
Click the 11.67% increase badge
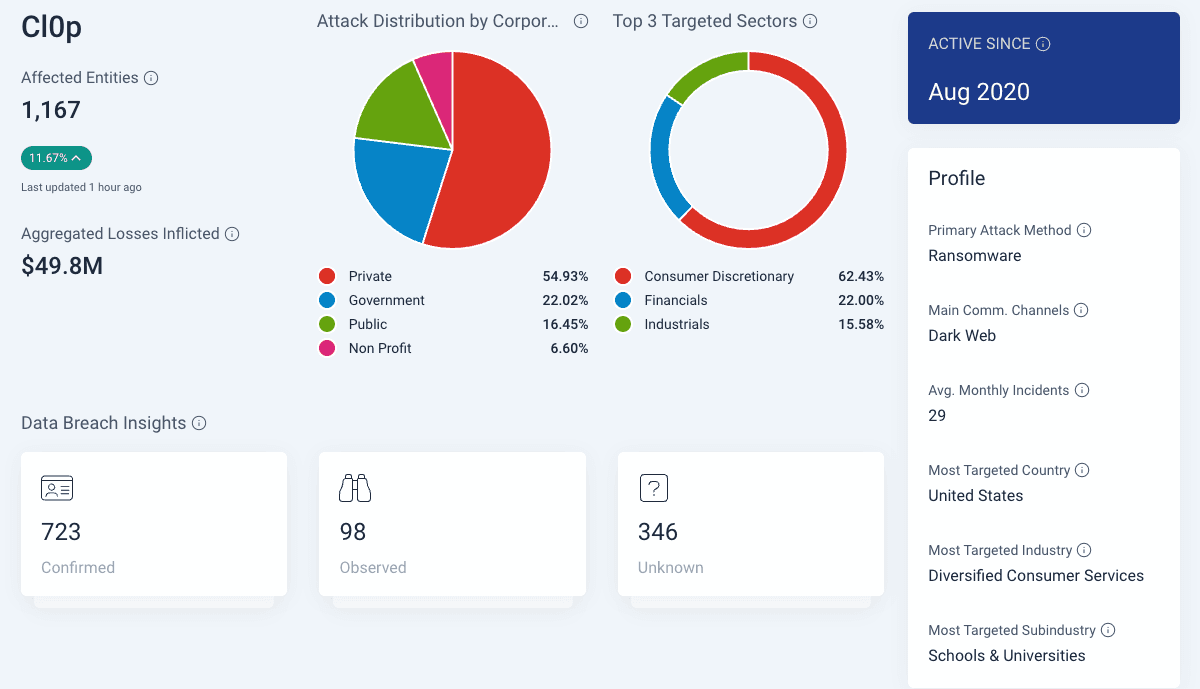56,158
